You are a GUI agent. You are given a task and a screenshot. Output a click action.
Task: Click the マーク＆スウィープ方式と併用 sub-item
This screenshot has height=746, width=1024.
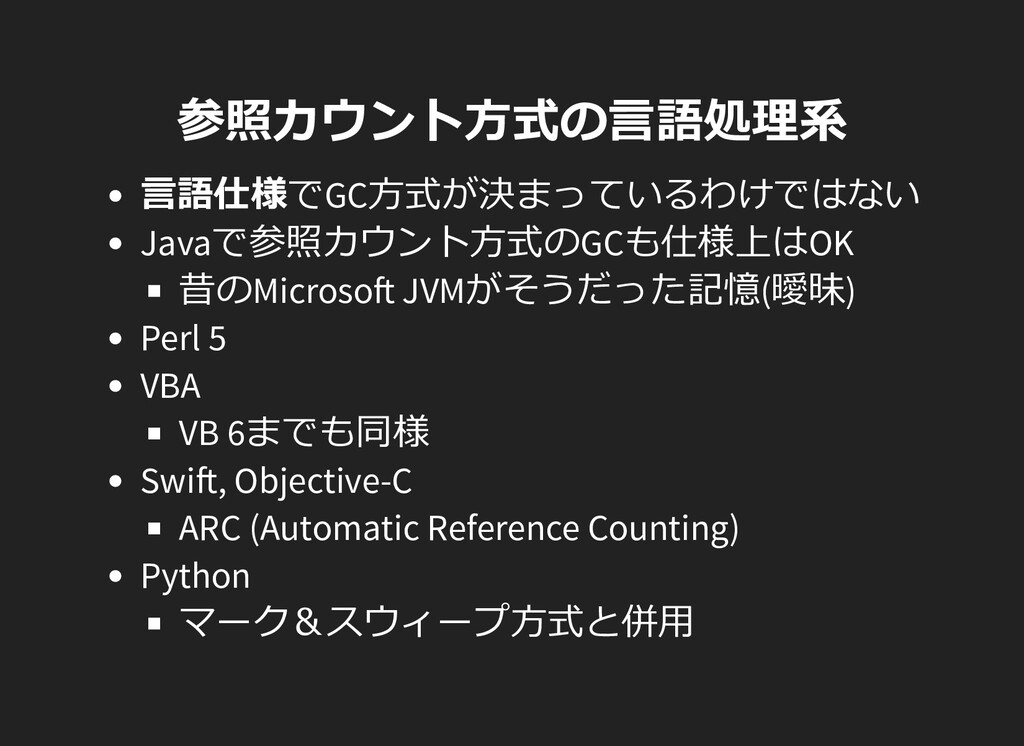[x=436, y=622]
